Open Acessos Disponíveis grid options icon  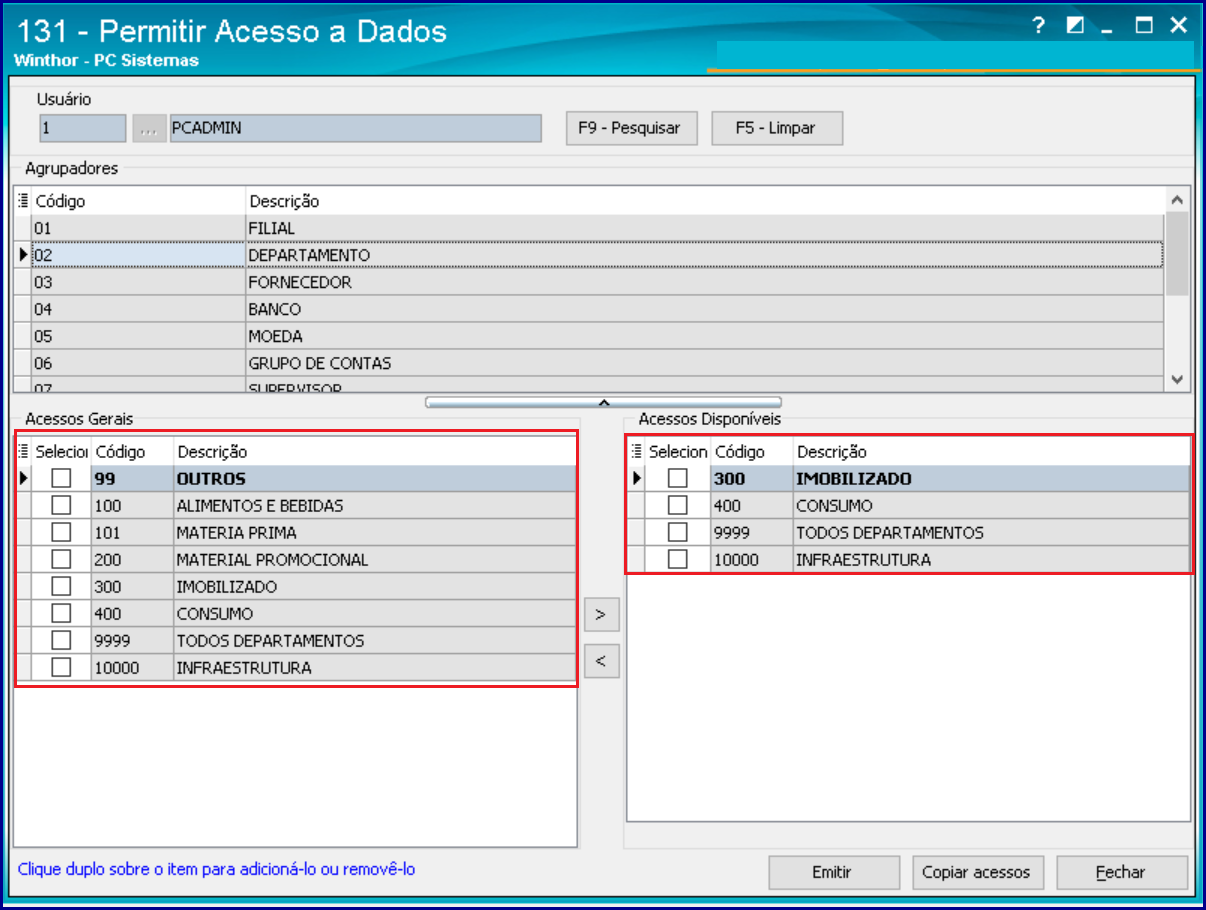point(637,452)
